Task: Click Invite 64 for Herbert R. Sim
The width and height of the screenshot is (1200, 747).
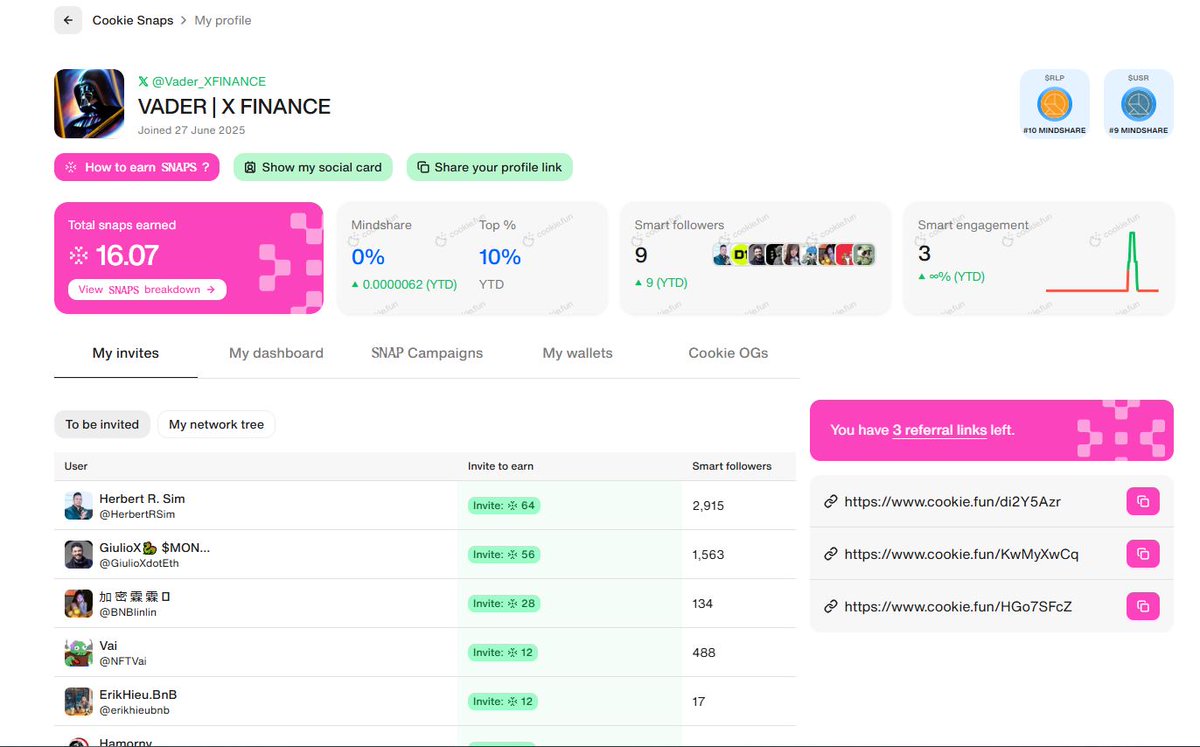Action: coord(504,506)
